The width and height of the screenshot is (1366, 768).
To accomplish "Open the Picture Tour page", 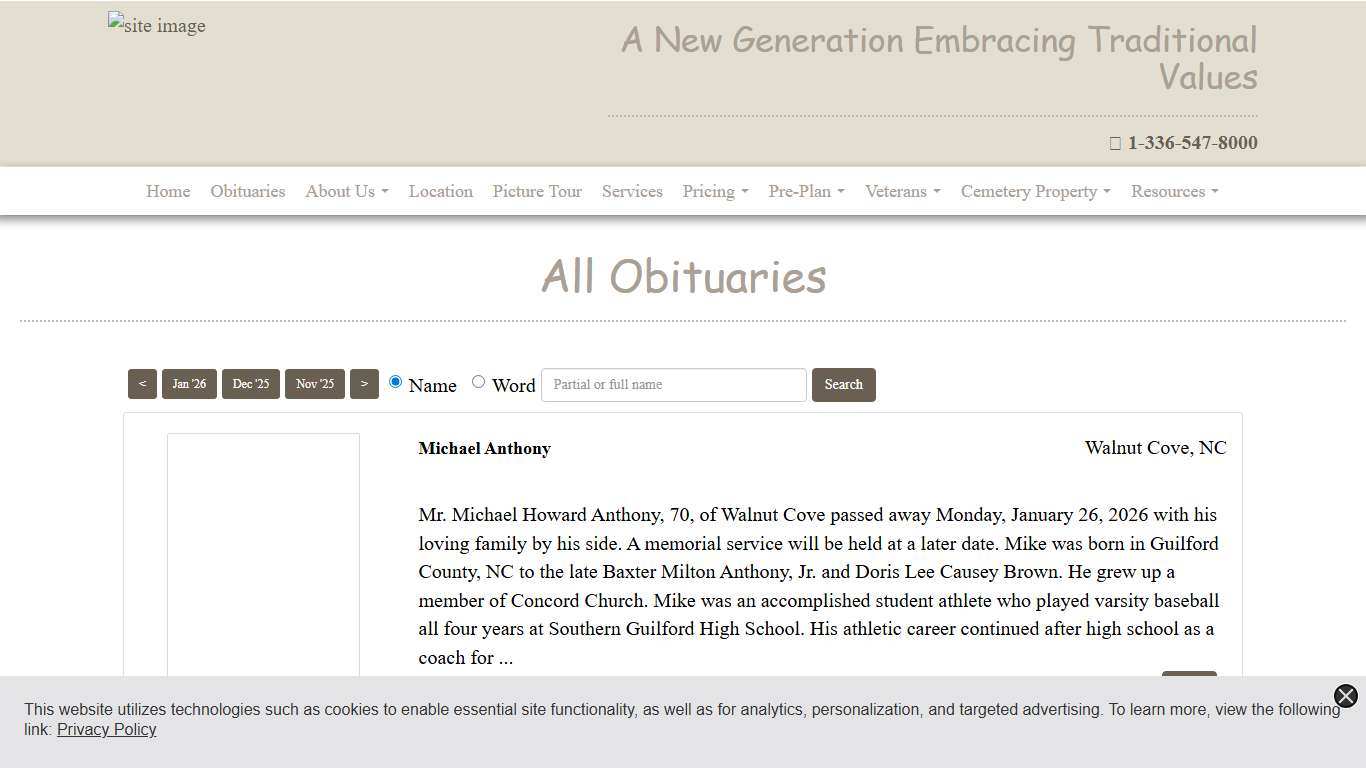I will (536, 191).
